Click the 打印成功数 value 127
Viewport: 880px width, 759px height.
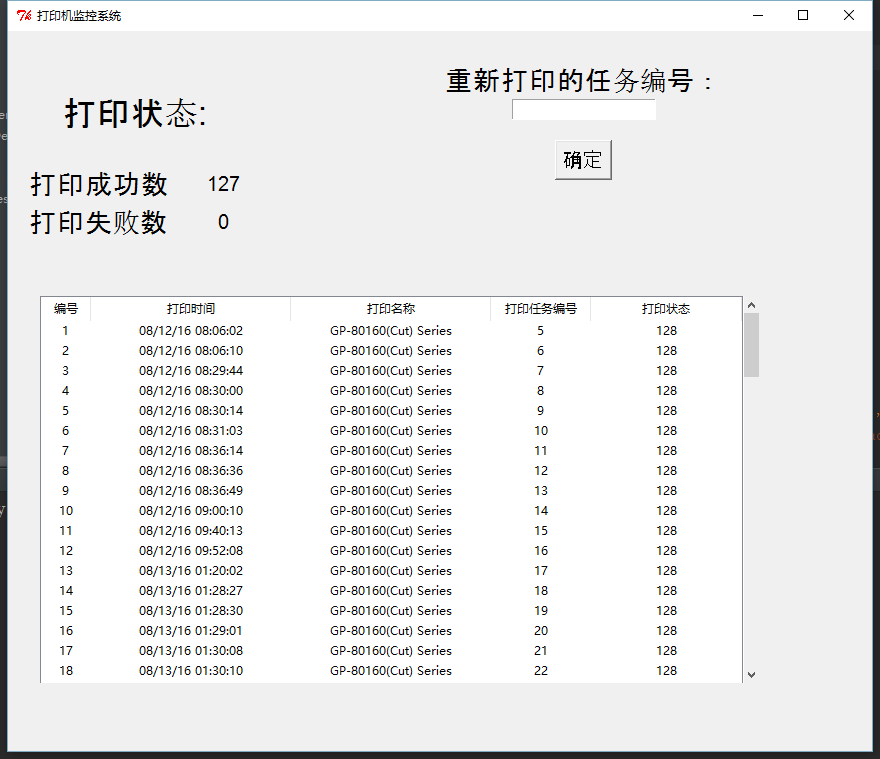coord(222,184)
